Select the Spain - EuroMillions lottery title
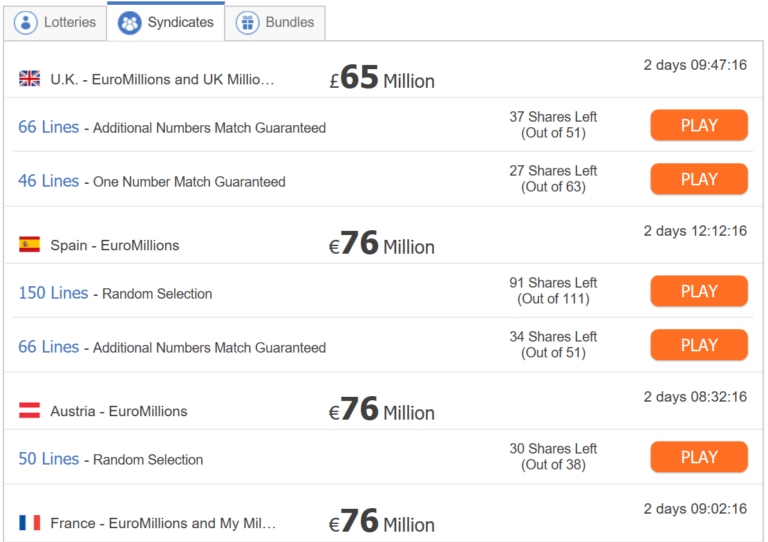Image resolution: width=768 pixels, height=542 pixels. point(115,245)
